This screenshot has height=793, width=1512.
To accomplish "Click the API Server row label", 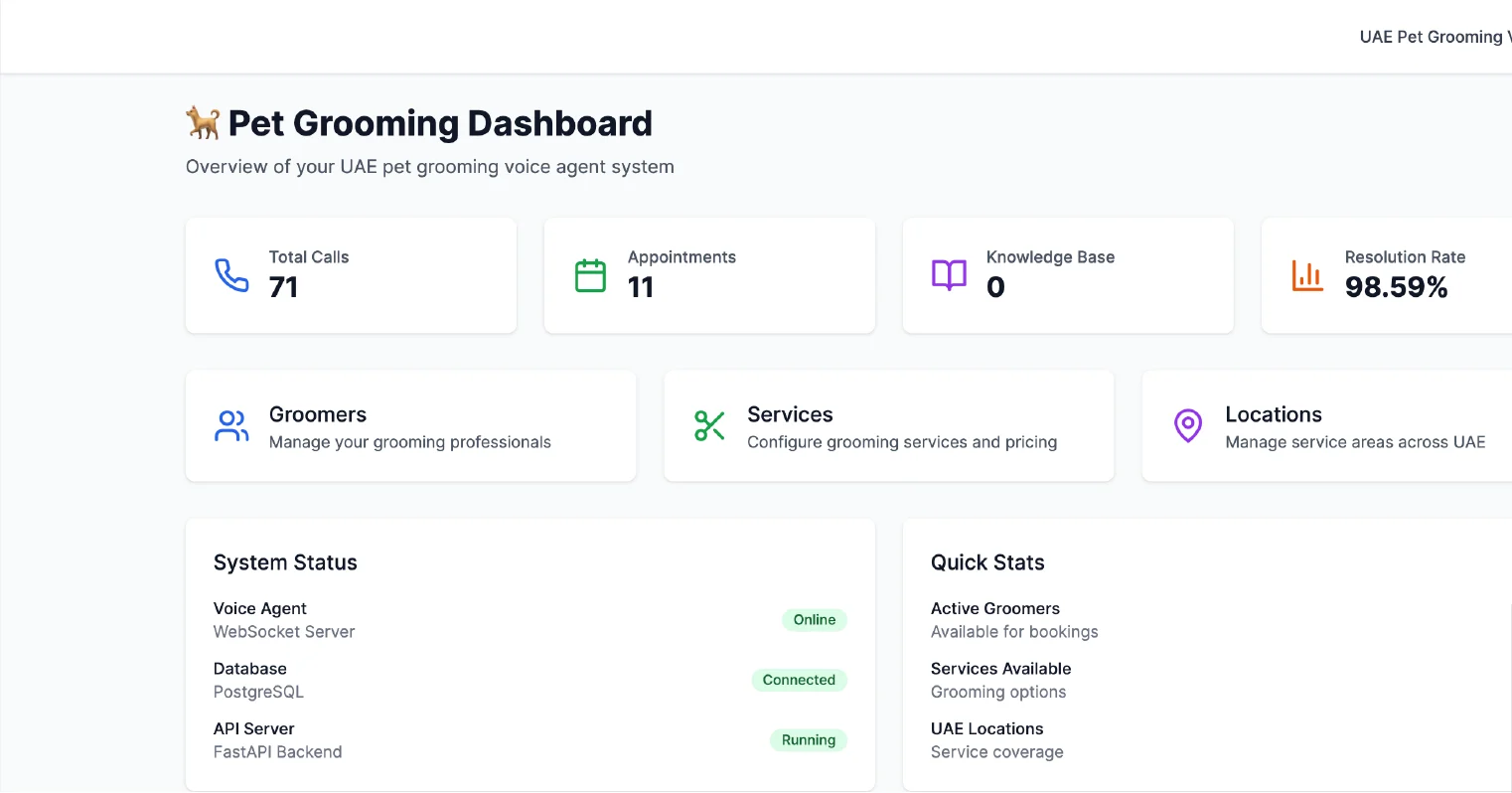I will 254,728.
